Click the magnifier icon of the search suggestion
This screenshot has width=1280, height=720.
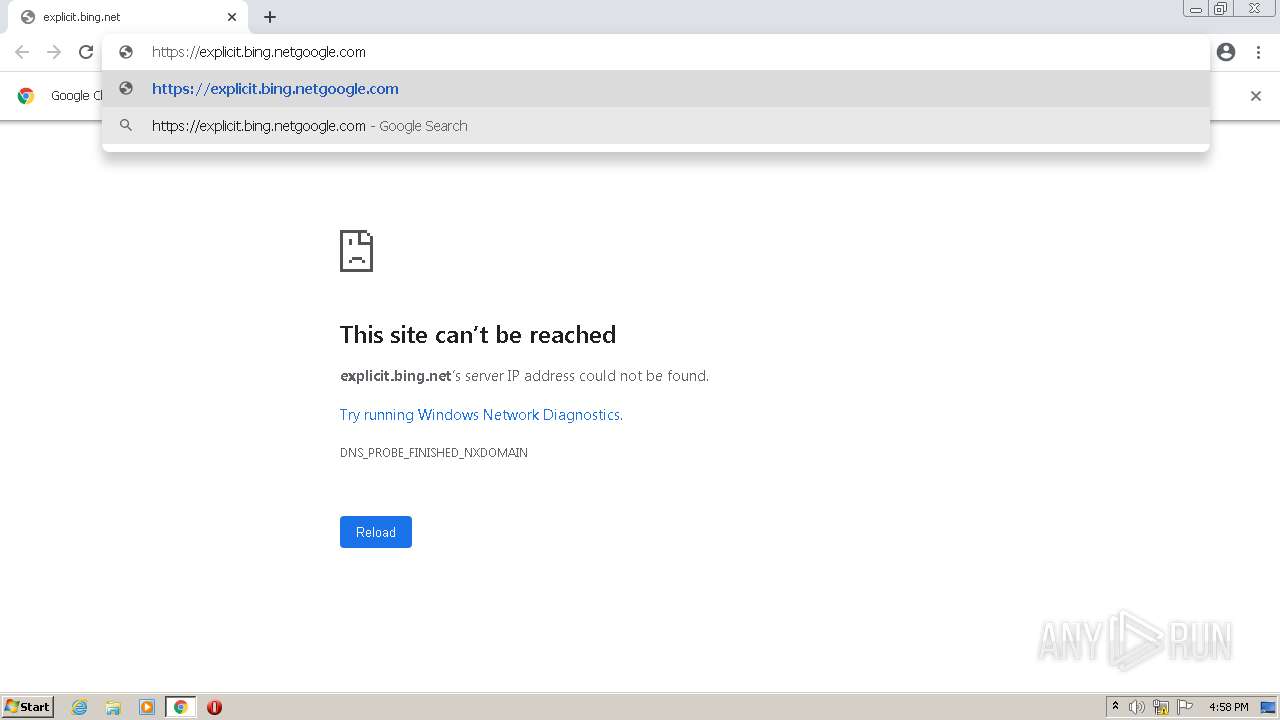(x=126, y=126)
